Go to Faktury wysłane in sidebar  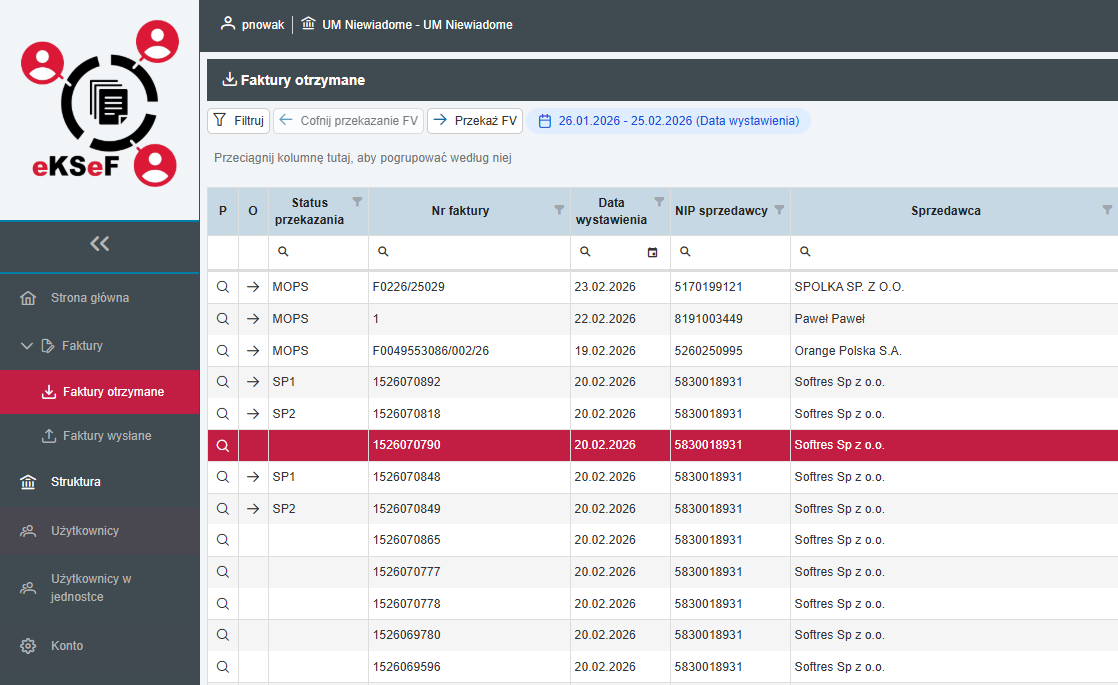[x=106, y=436]
